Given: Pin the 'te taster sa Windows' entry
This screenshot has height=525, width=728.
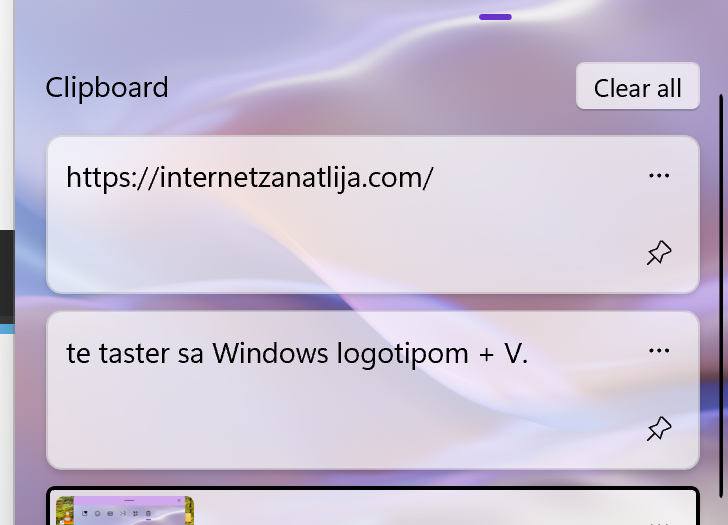Looking at the screenshot, I should (659, 428).
